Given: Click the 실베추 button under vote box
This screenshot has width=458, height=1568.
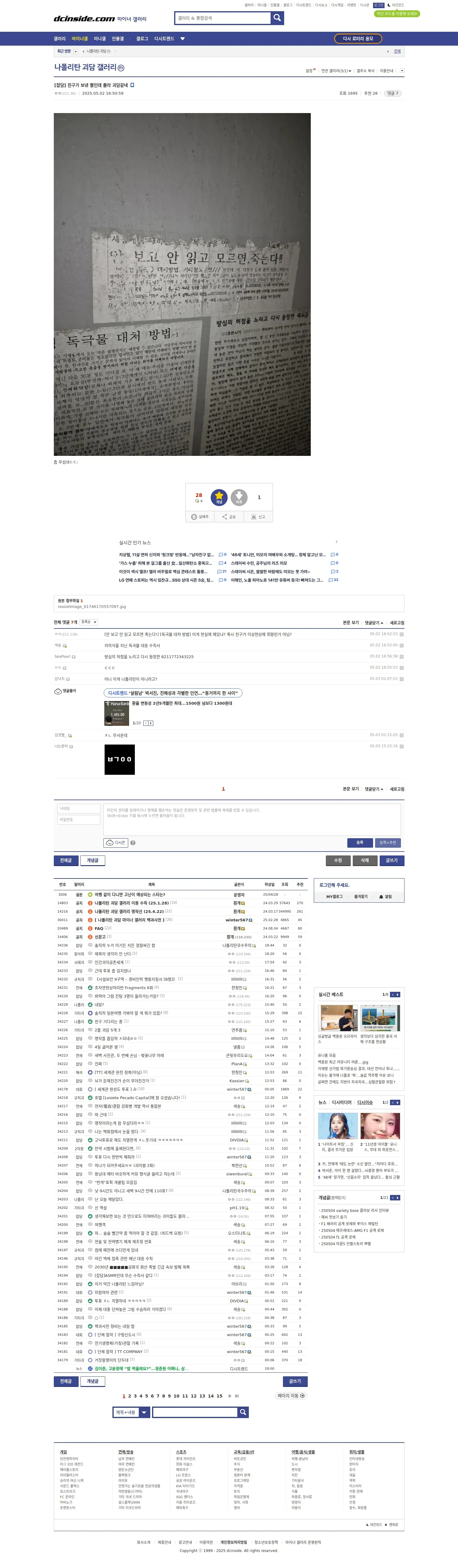Looking at the screenshot, I should point(200,517).
